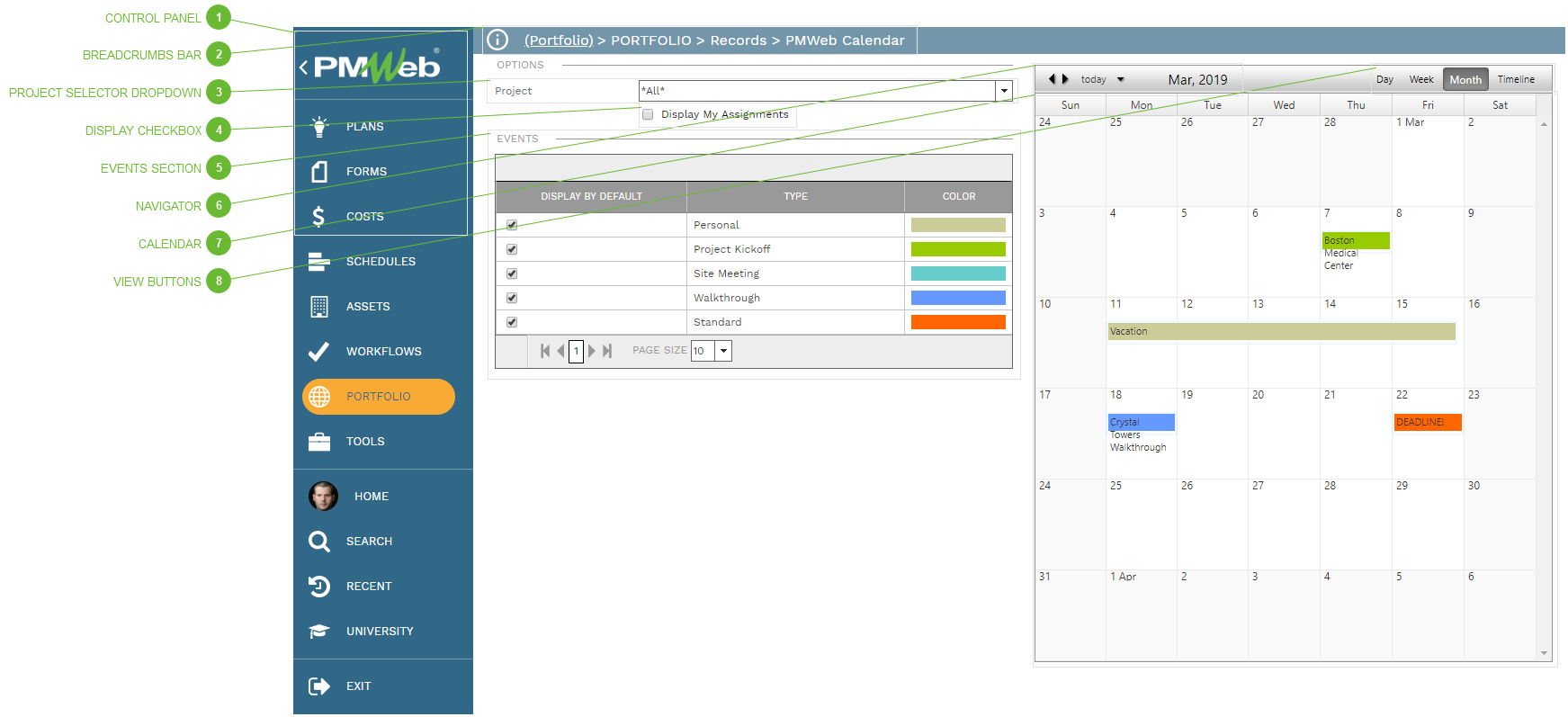Click the Records breadcrumb text
The width and height of the screenshot is (1568, 717).
click(739, 40)
